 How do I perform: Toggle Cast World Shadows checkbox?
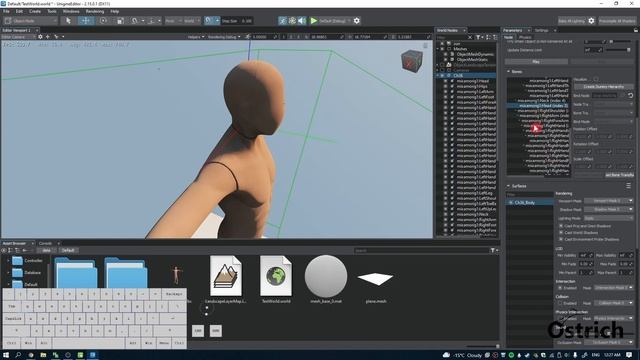click(561, 233)
